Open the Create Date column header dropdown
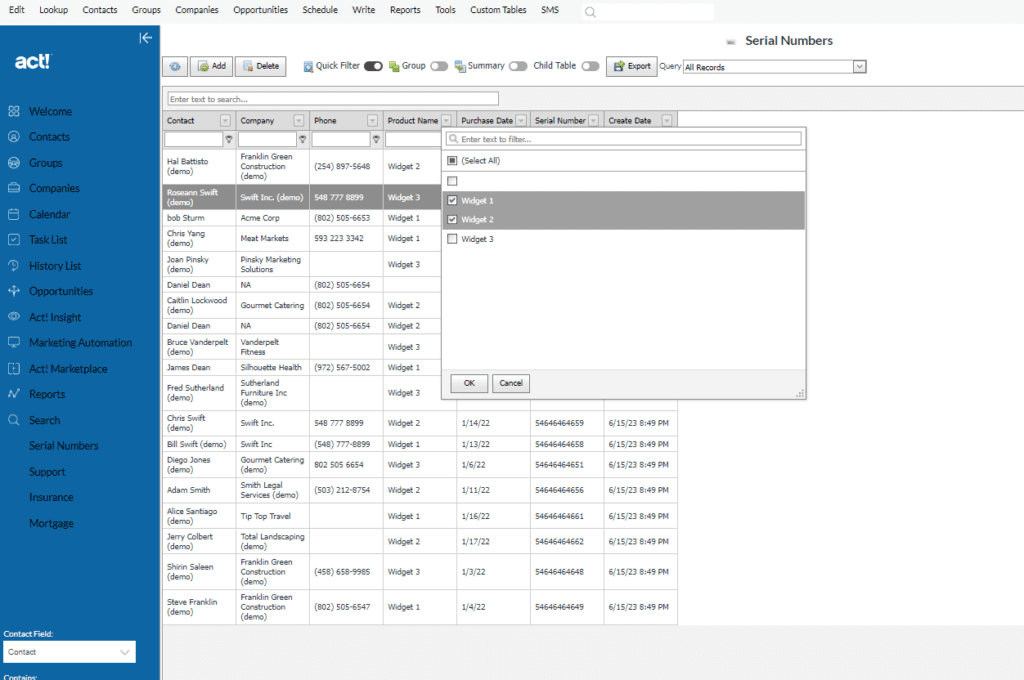1024x680 pixels. point(667,121)
